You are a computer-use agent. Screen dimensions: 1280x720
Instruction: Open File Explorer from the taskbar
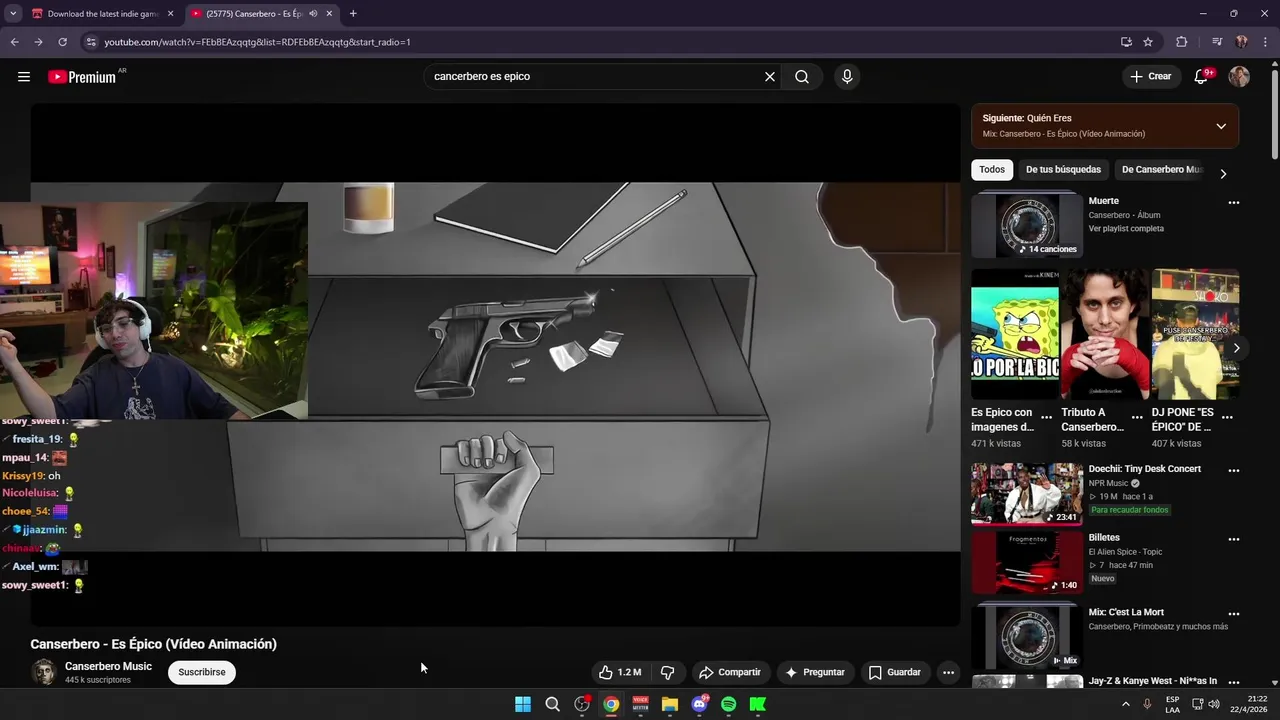click(670, 704)
